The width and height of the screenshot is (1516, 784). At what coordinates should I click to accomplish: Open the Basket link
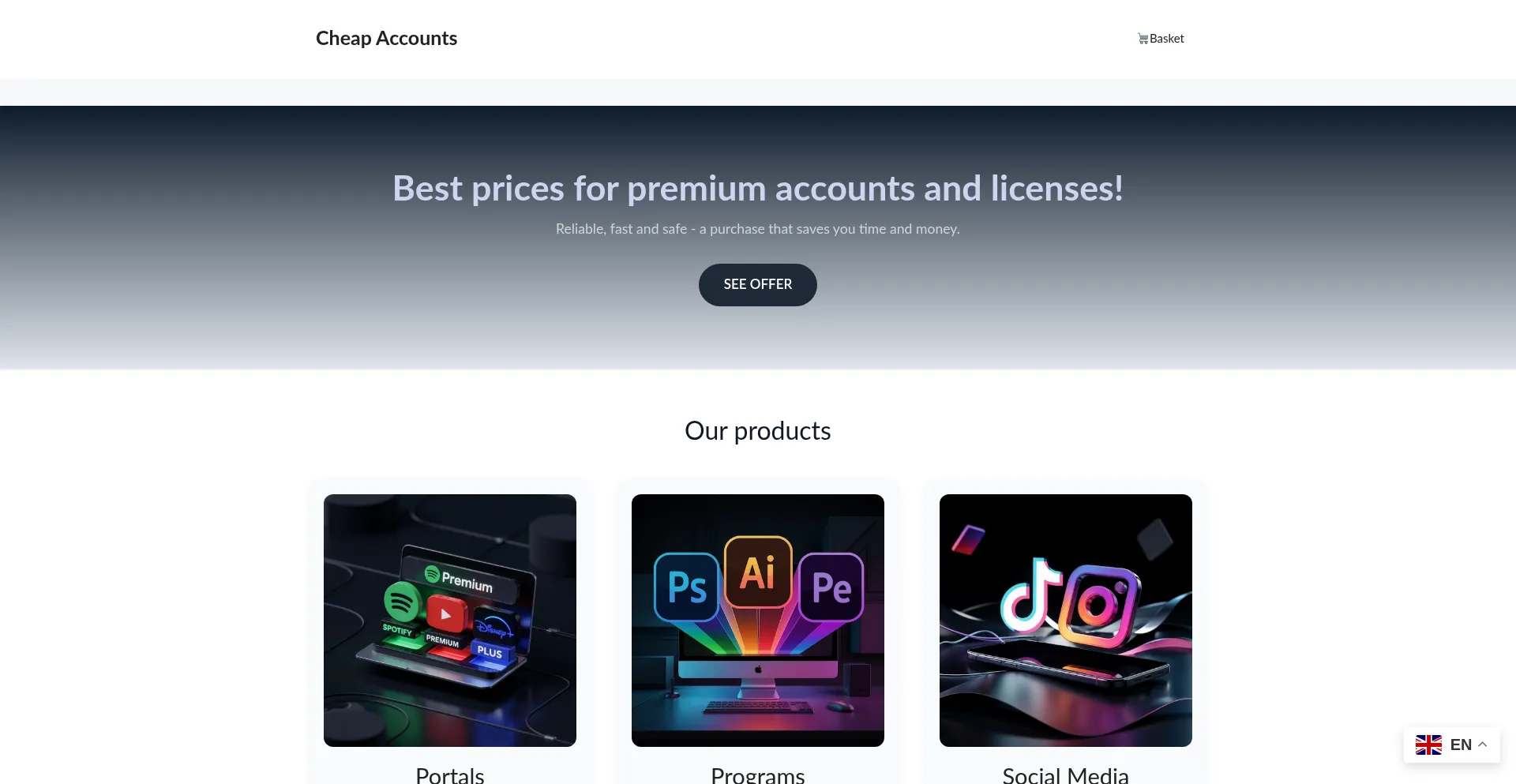tap(1161, 39)
